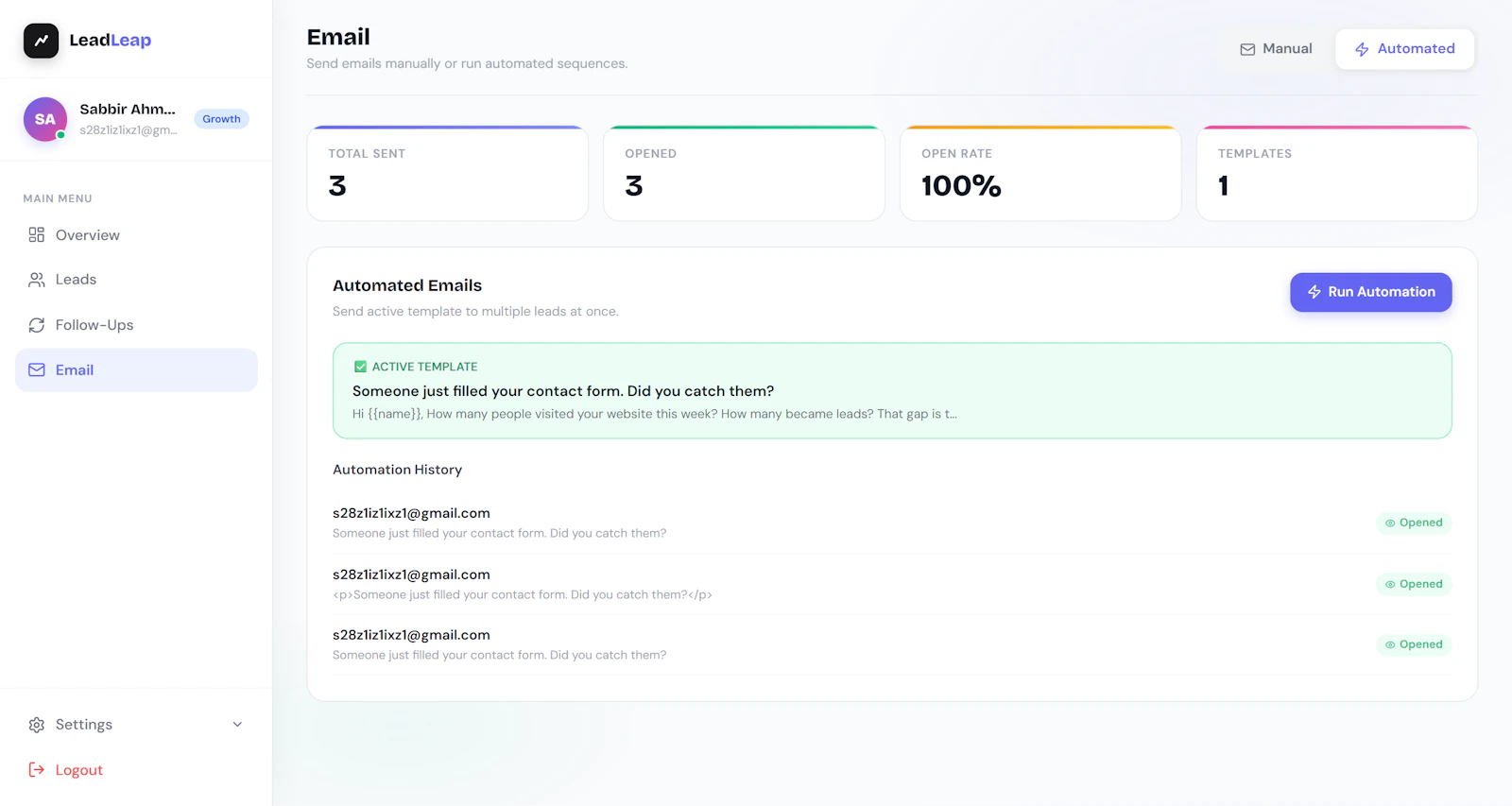The width and height of the screenshot is (1512, 806).
Task: Click the Overview grid icon
Action: pyautogui.click(x=37, y=234)
